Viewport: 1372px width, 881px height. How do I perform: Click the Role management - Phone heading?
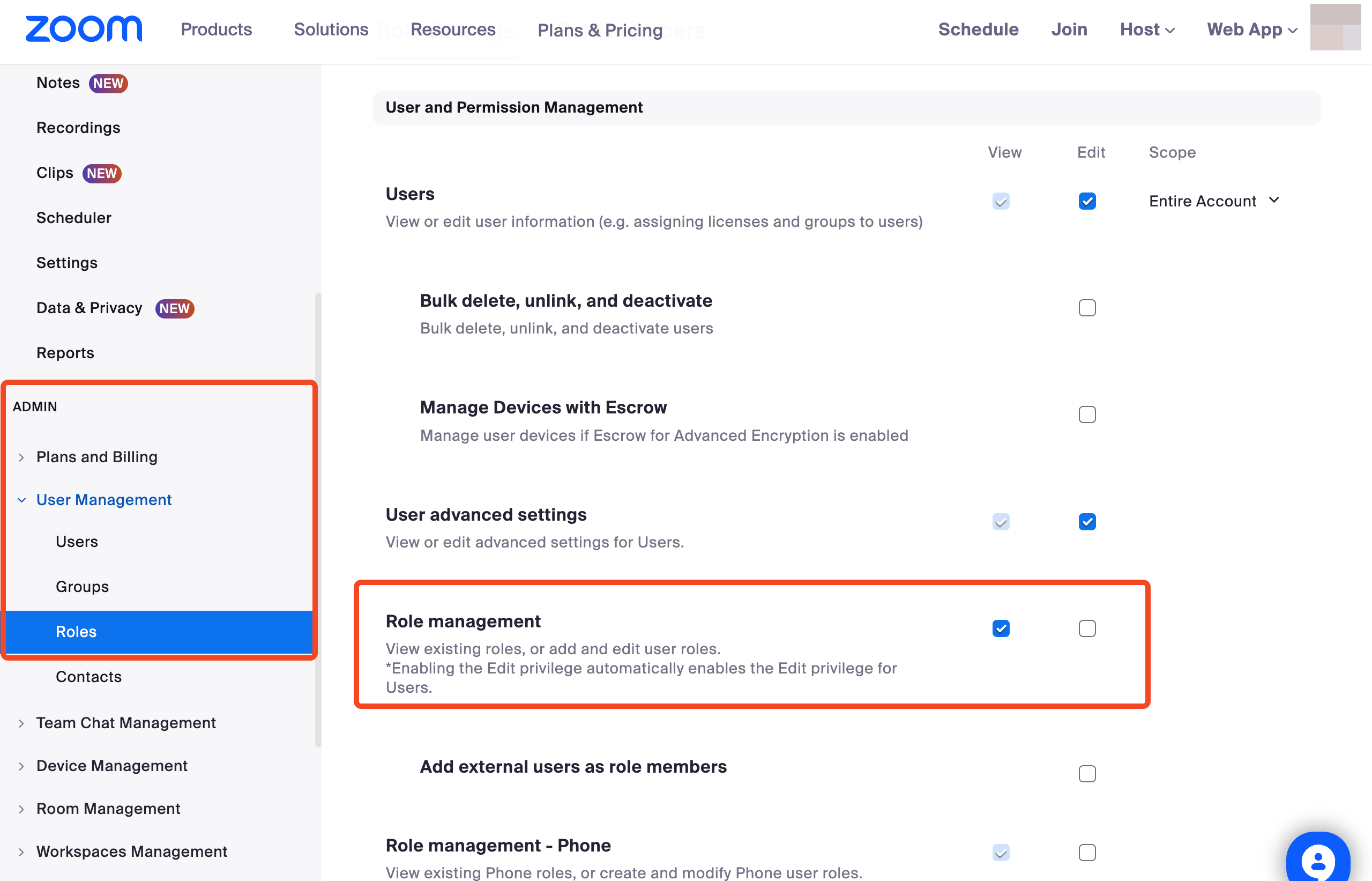[498, 846]
